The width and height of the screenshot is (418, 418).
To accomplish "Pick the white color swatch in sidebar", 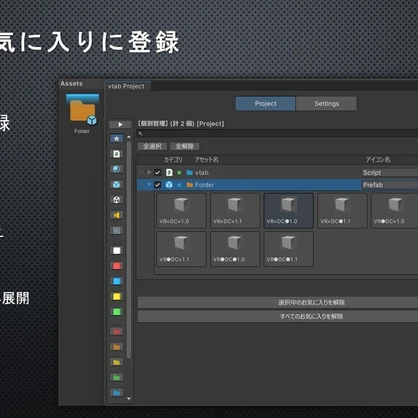I will (116, 251).
